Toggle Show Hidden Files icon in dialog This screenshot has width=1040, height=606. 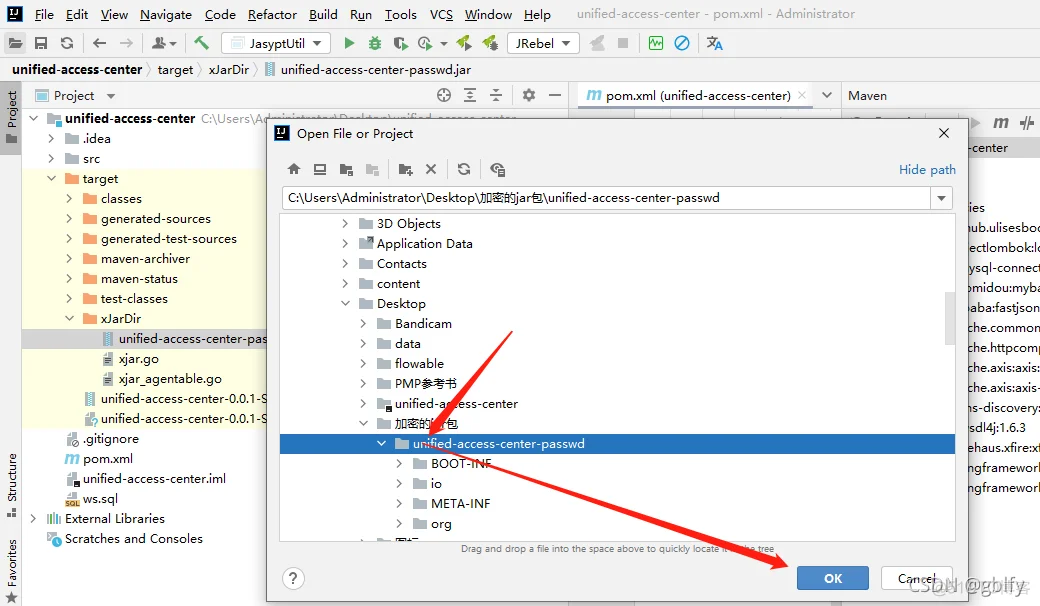(497, 169)
